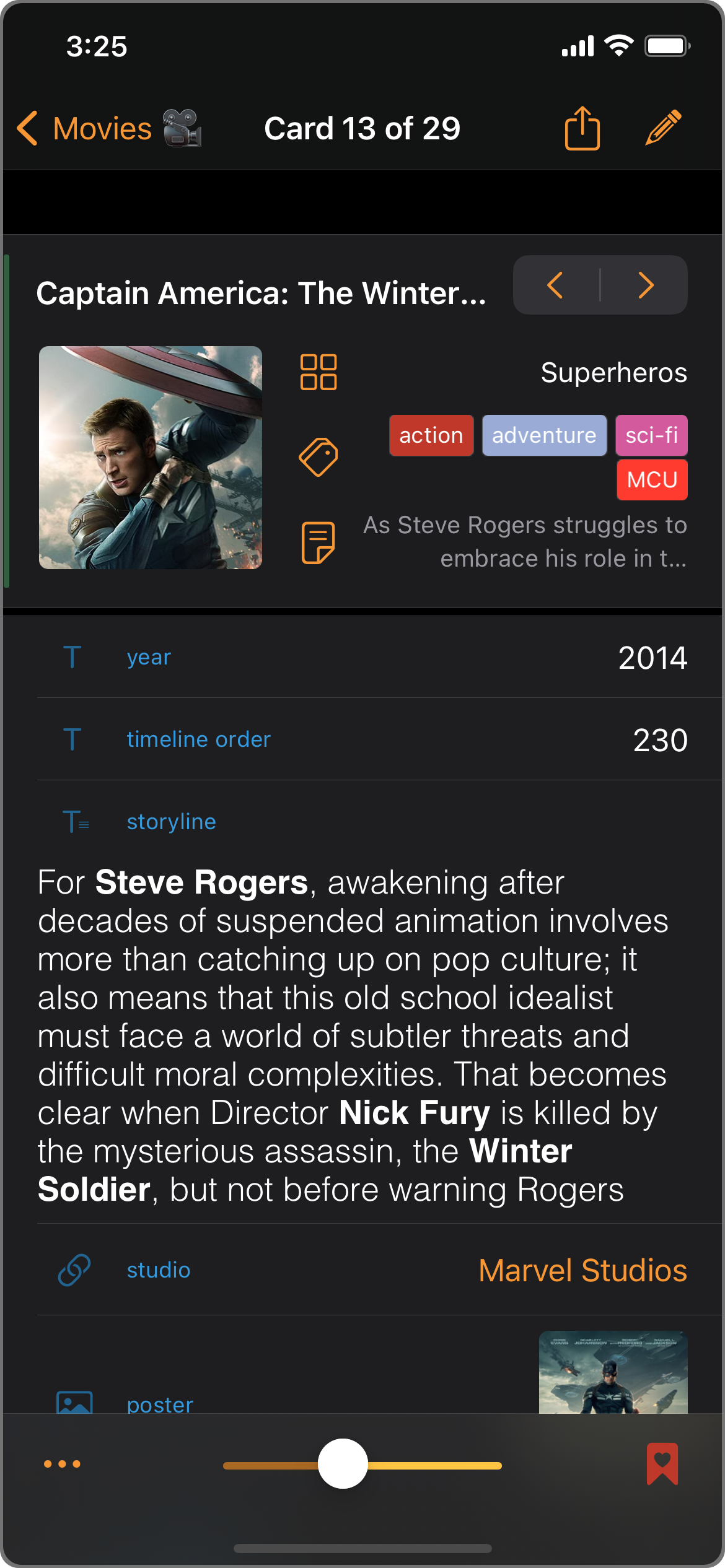The width and height of the screenshot is (725, 1568).
Task: Go to previous card with left chevron
Action: 555,285
